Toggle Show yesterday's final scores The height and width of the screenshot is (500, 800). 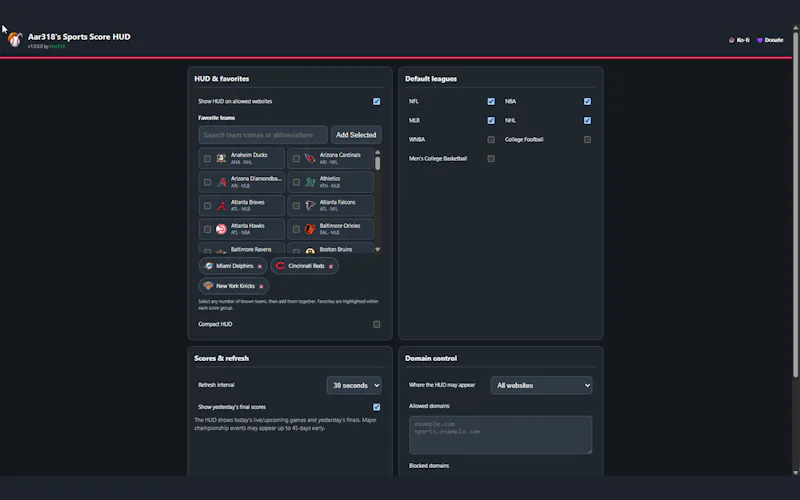click(377, 407)
